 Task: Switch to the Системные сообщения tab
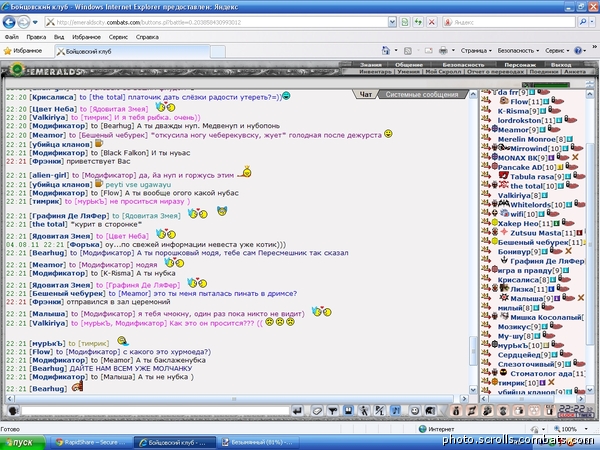coord(422,94)
